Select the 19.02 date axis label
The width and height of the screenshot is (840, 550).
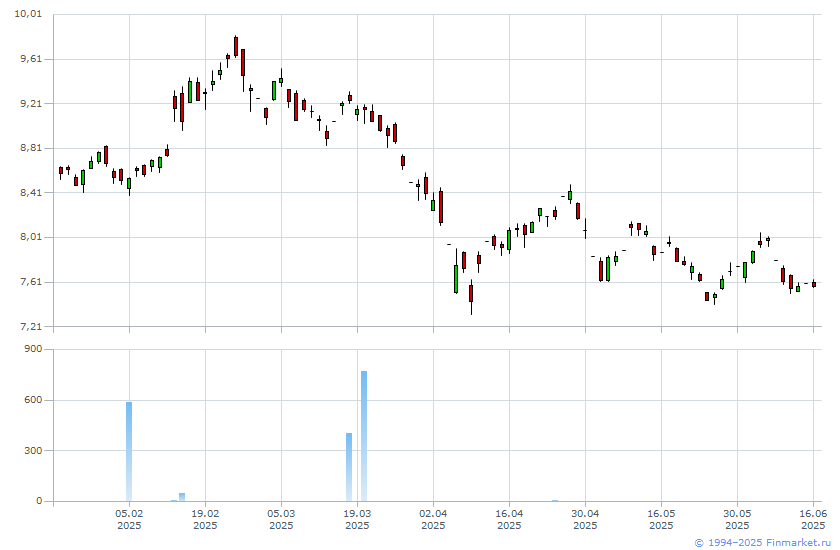205,519
